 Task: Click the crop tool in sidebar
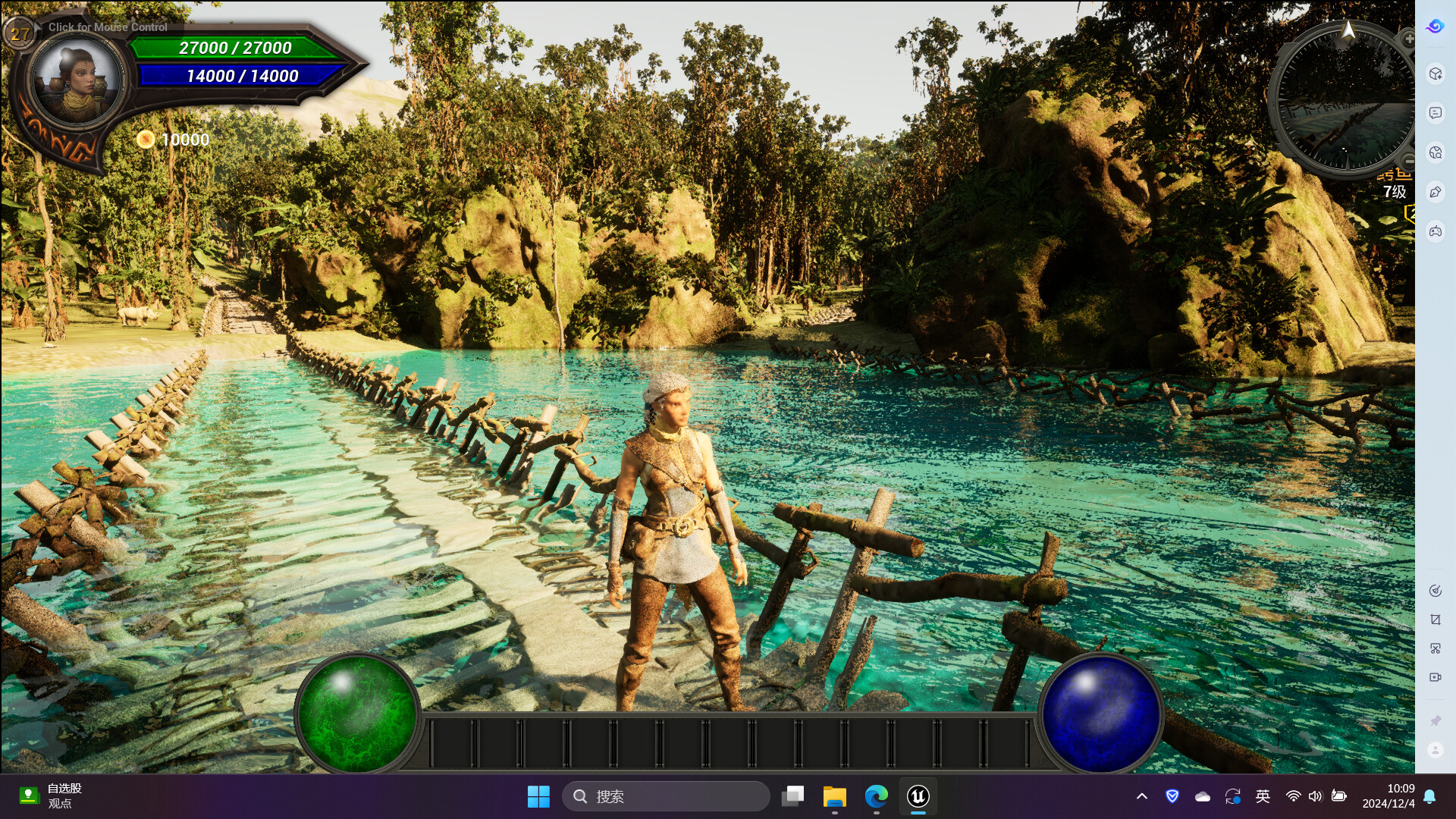tap(1435, 620)
